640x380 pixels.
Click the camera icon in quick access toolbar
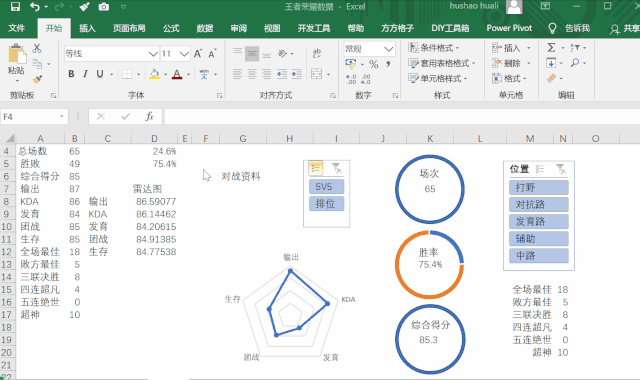coord(104,7)
